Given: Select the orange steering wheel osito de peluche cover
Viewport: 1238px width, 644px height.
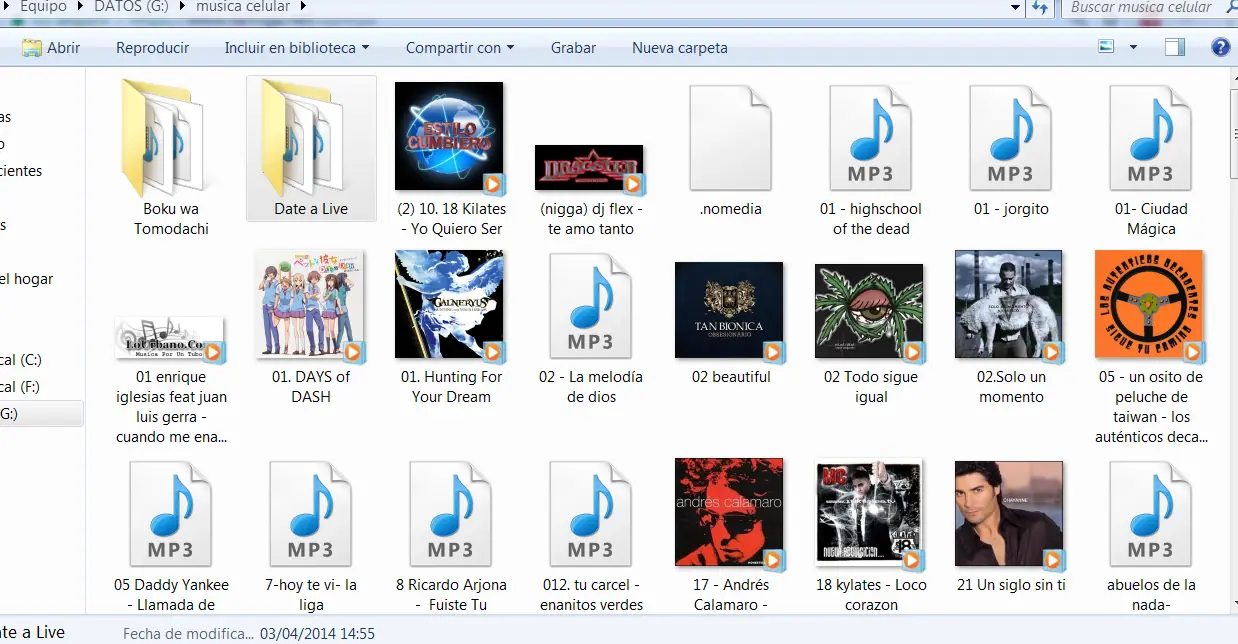Looking at the screenshot, I should [1149, 305].
